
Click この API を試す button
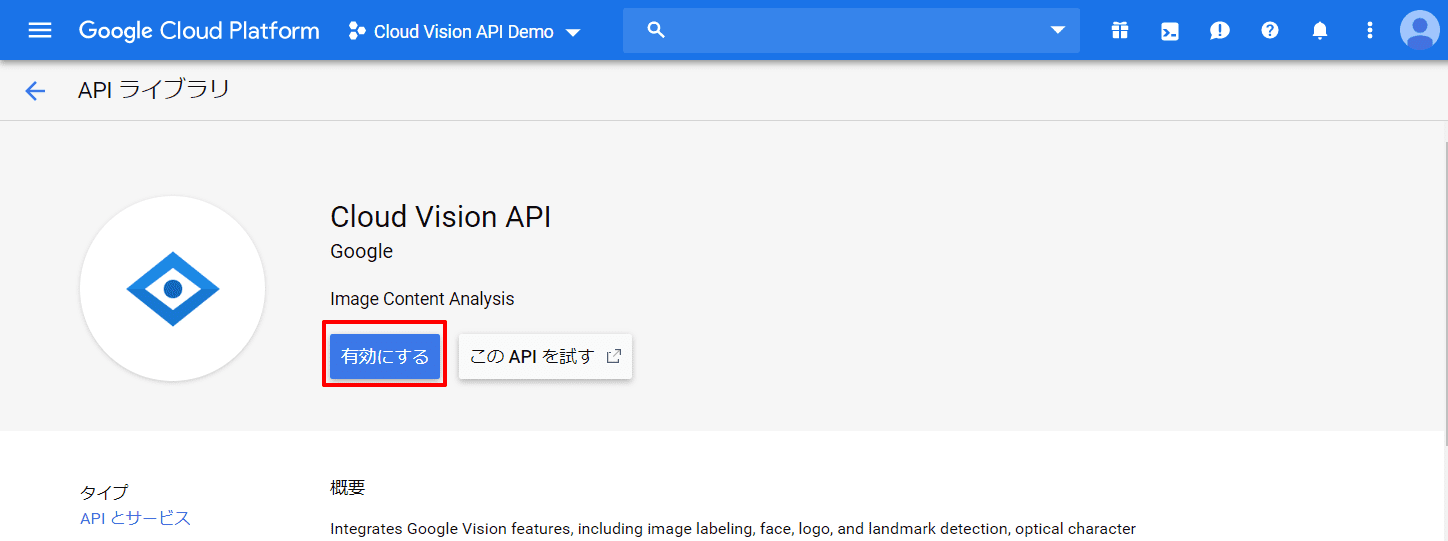tap(545, 356)
